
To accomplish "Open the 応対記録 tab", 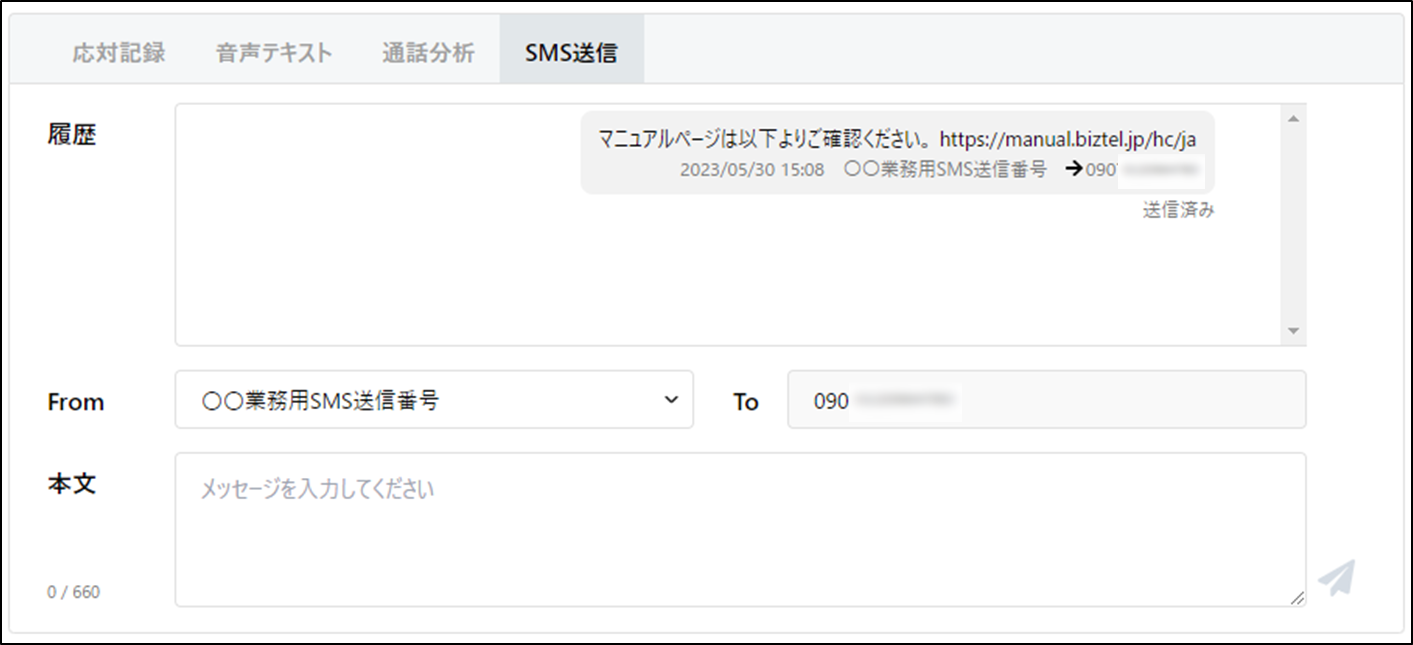I will click(x=118, y=53).
